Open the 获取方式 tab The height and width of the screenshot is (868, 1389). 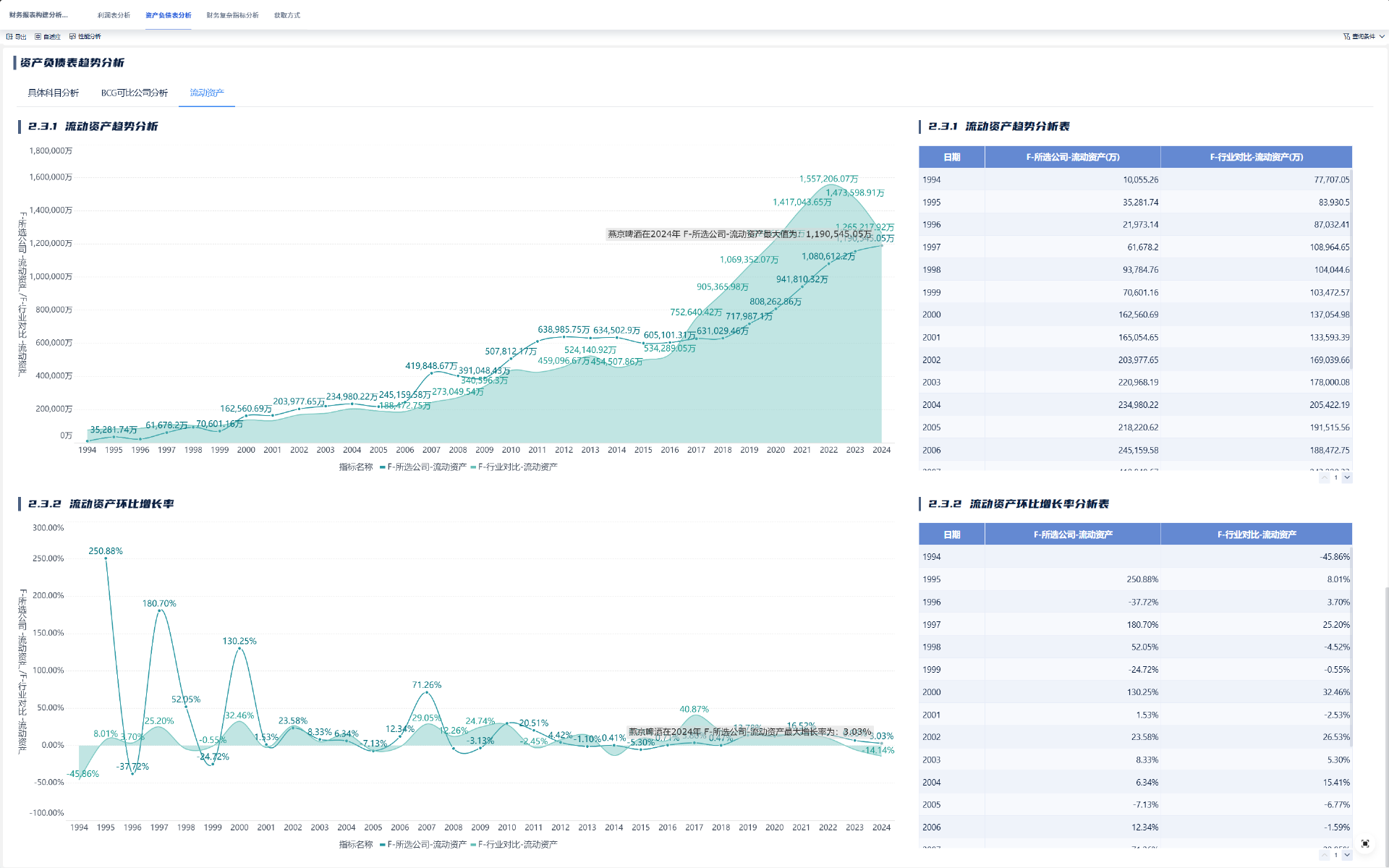(x=286, y=15)
